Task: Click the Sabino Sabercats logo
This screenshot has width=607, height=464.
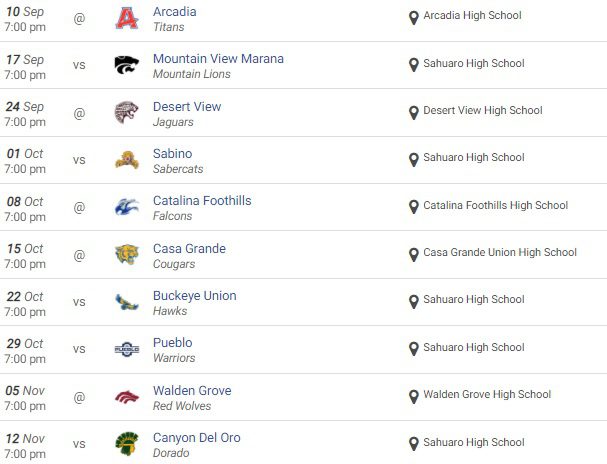Action: [126, 160]
